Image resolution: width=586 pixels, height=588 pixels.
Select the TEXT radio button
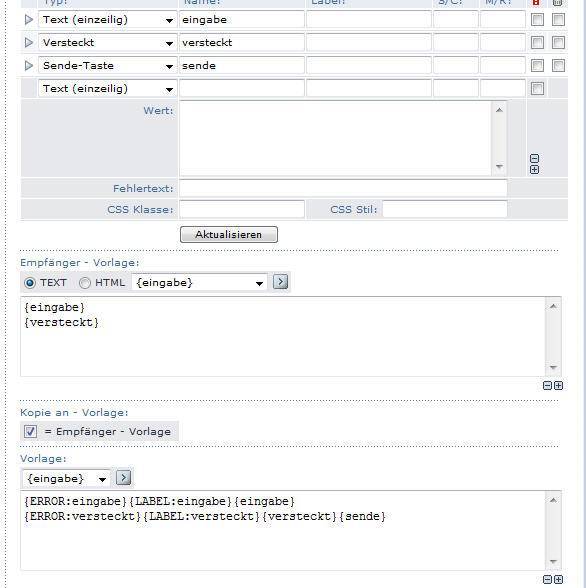coord(30,283)
